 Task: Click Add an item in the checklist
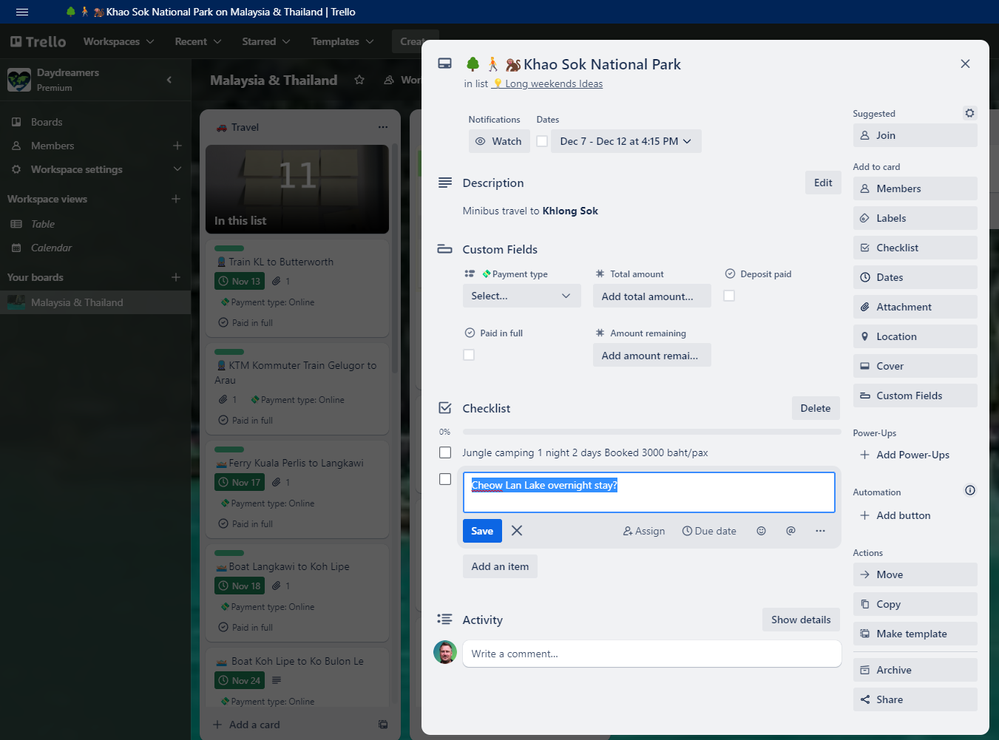point(500,567)
